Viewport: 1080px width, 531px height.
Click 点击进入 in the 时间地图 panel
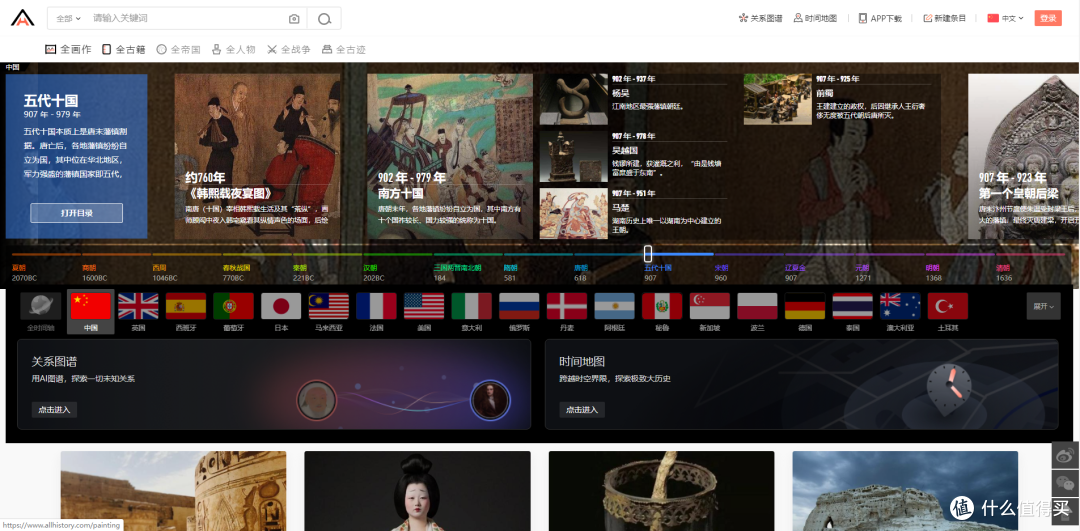click(582, 409)
